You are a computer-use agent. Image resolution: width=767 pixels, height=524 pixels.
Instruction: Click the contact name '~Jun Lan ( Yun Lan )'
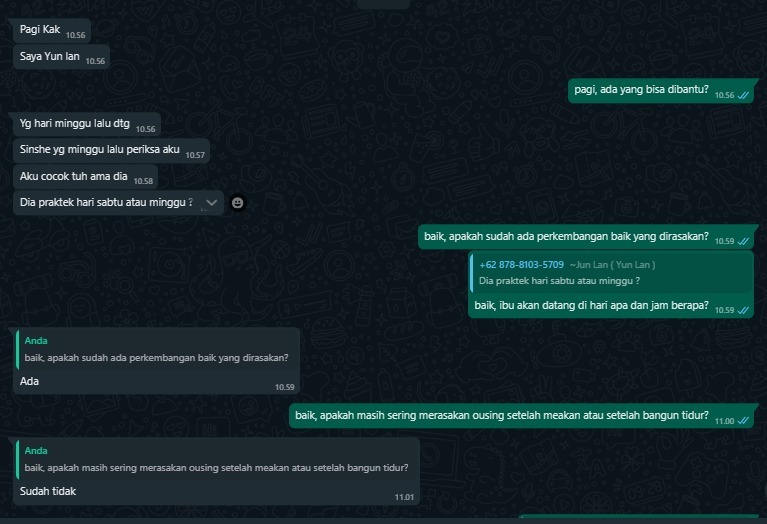[x=612, y=265]
